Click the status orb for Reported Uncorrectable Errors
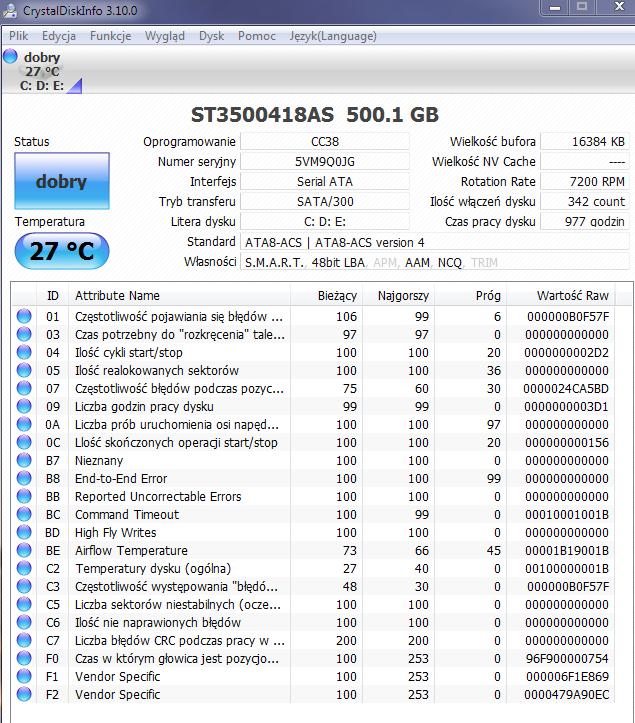Image resolution: width=635 pixels, height=723 pixels. click(24, 496)
